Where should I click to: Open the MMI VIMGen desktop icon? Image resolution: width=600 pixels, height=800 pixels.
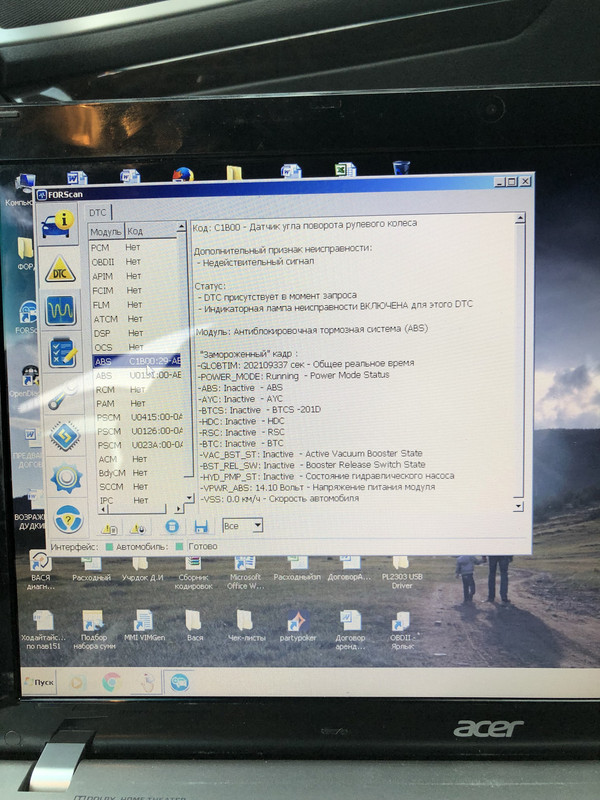[143, 626]
